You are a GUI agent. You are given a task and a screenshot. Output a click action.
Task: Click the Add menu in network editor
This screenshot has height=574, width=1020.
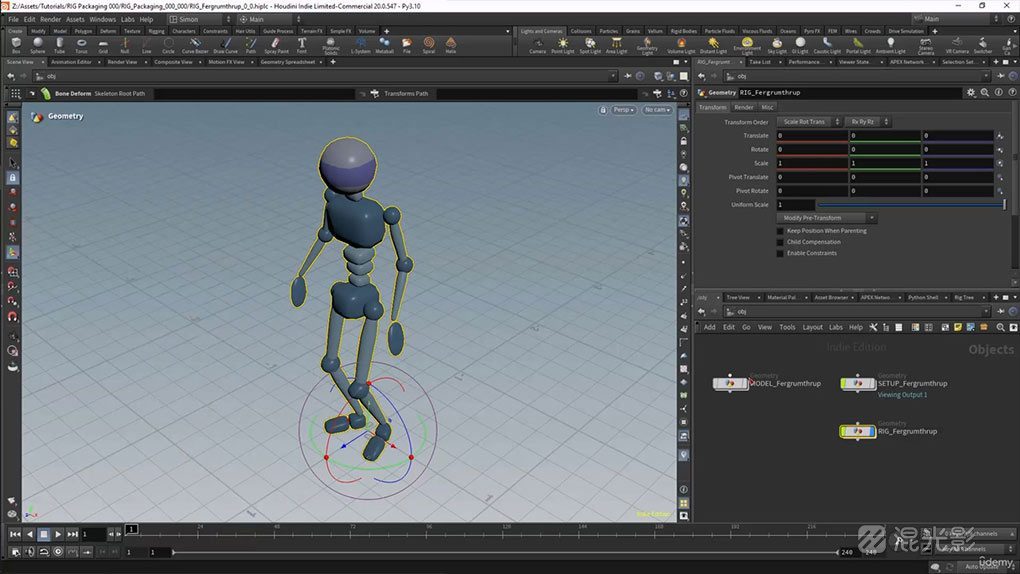coord(709,327)
